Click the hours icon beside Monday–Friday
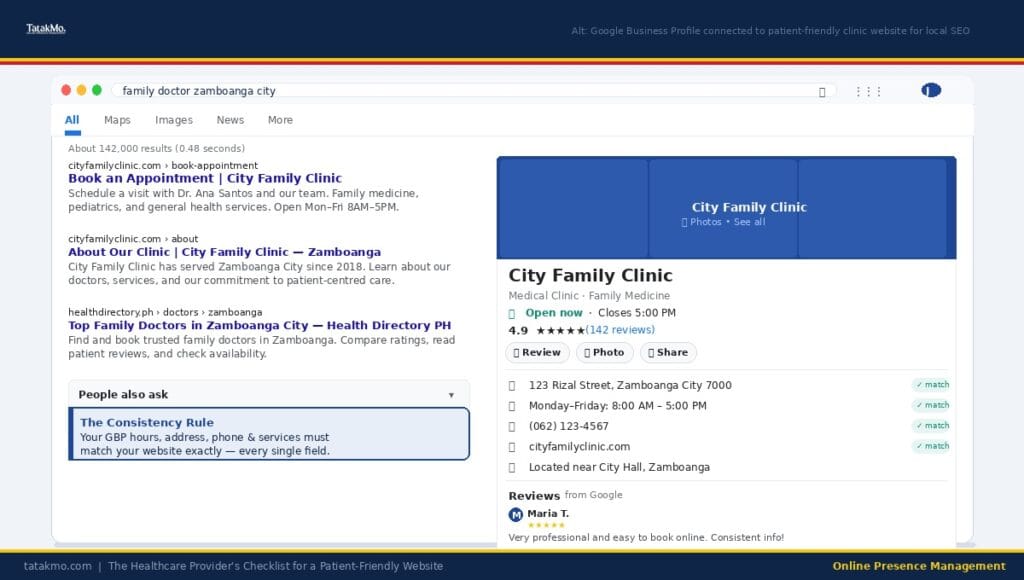The height and width of the screenshot is (580, 1024). pyautogui.click(x=512, y=406)
